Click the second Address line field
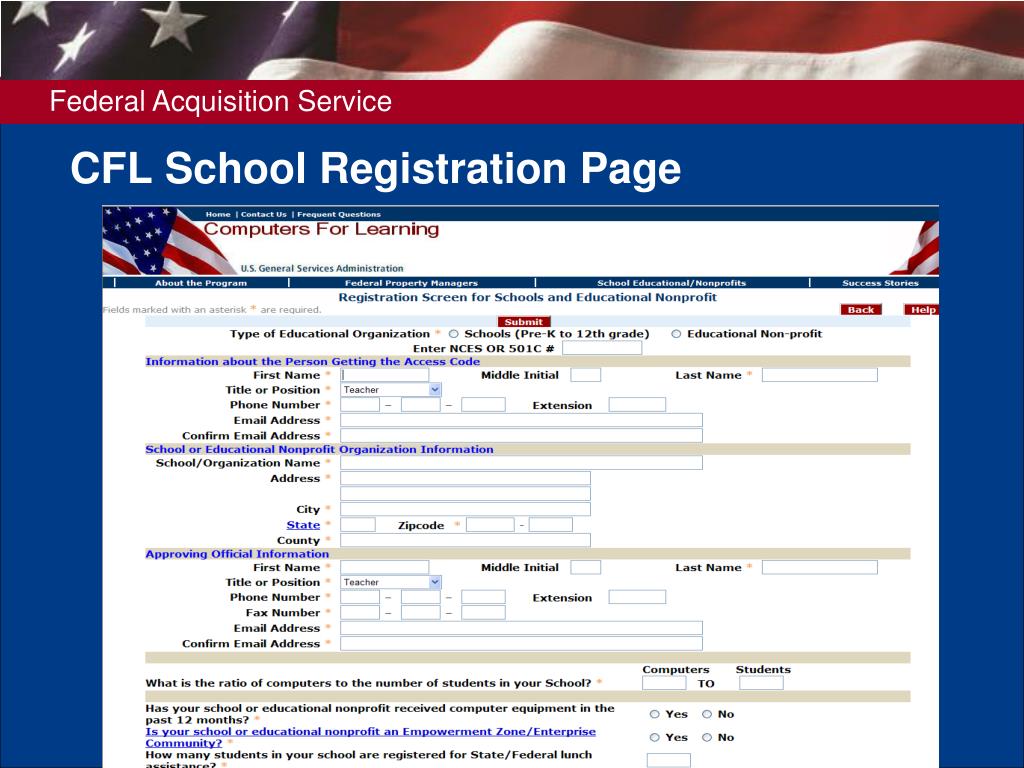 (465, 494)
